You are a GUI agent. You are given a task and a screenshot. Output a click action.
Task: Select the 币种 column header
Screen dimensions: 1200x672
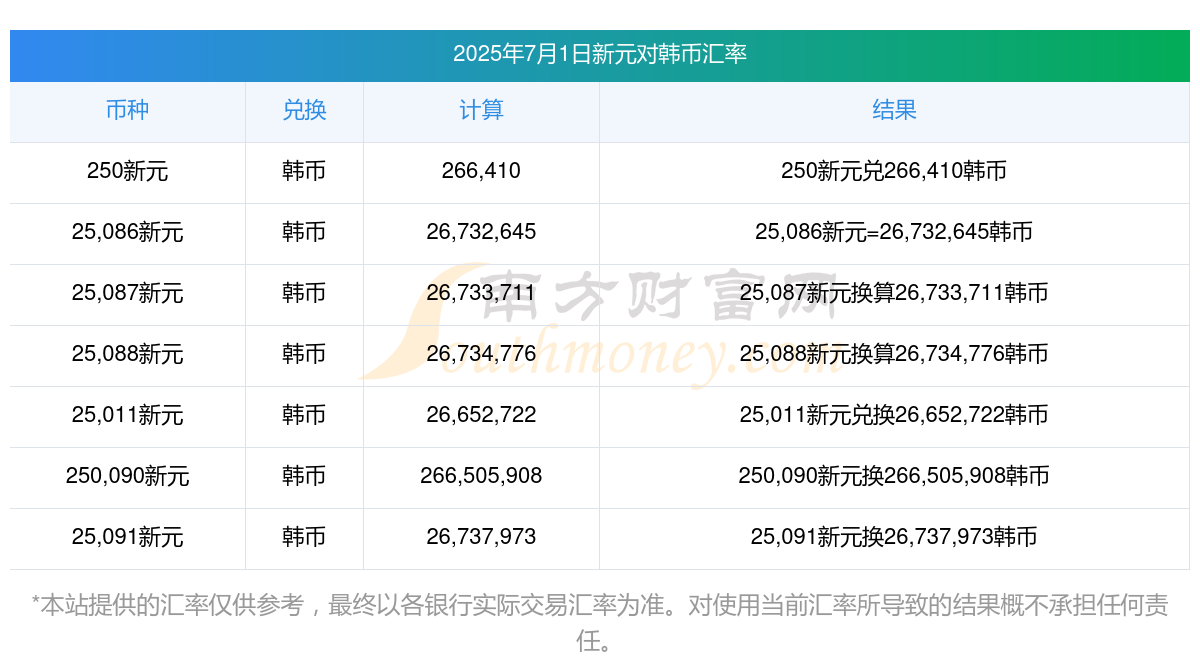tap(127, 110)
